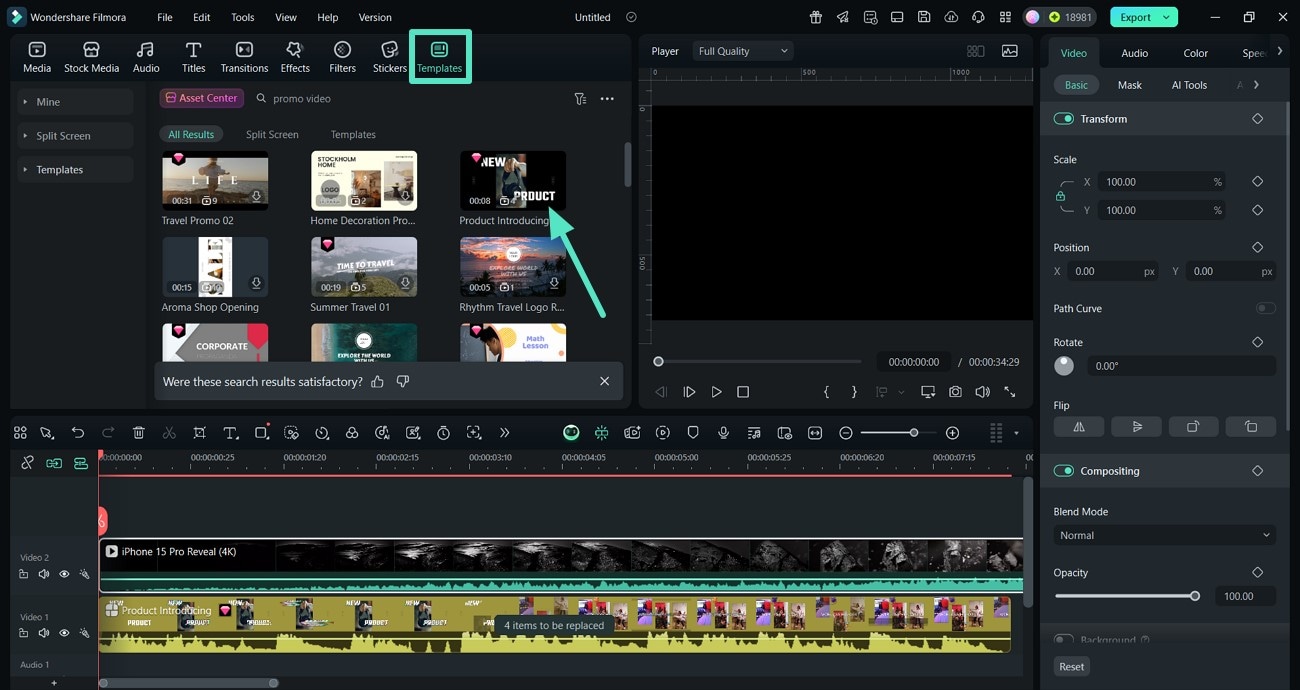Click the Asset Center button

202,98
